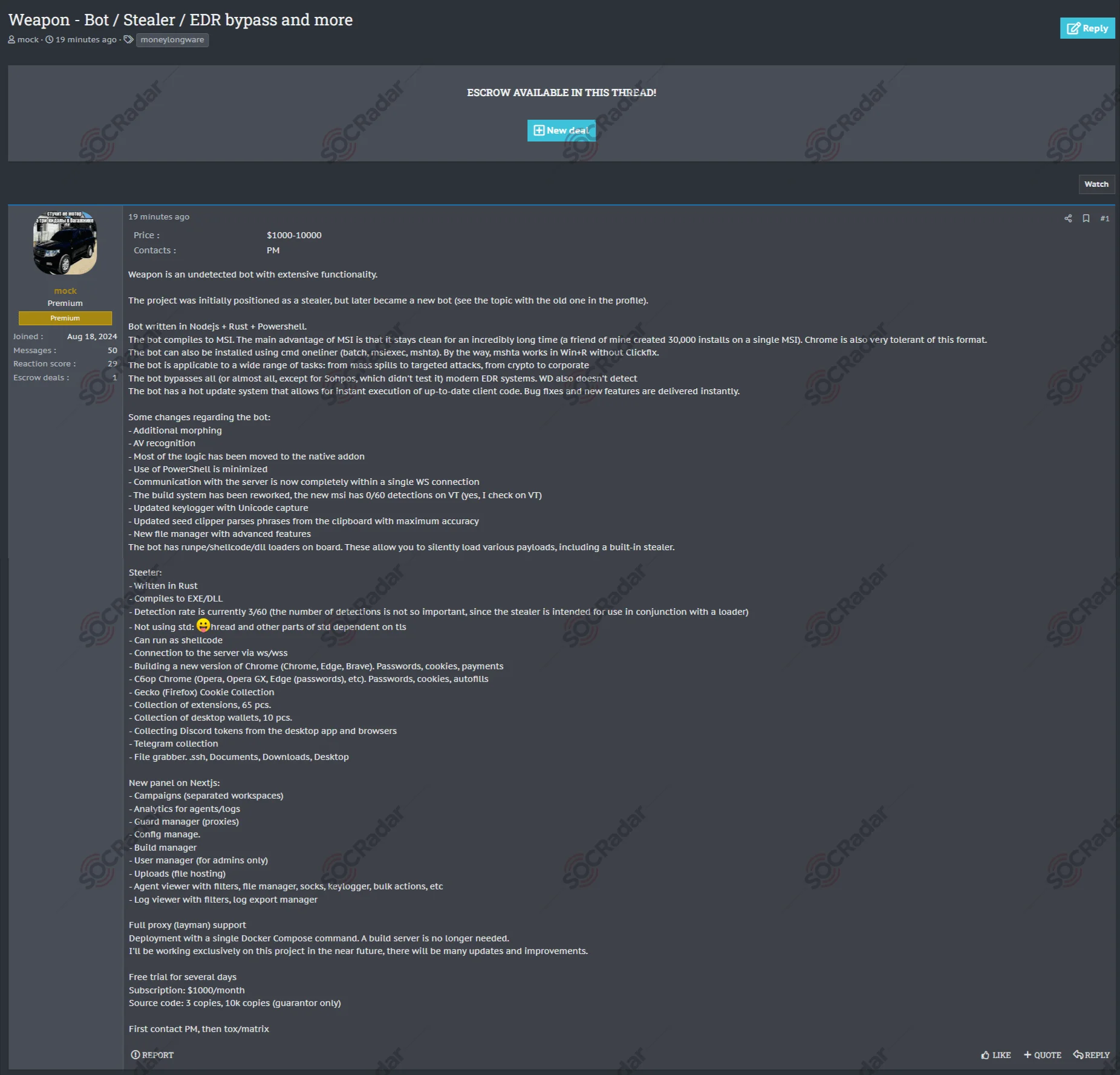Click the 'New panel on Nextjs:' heading line
The width and height of the screenshot is (1120, 1075).
pyautogui.click(x=174, y=783)
